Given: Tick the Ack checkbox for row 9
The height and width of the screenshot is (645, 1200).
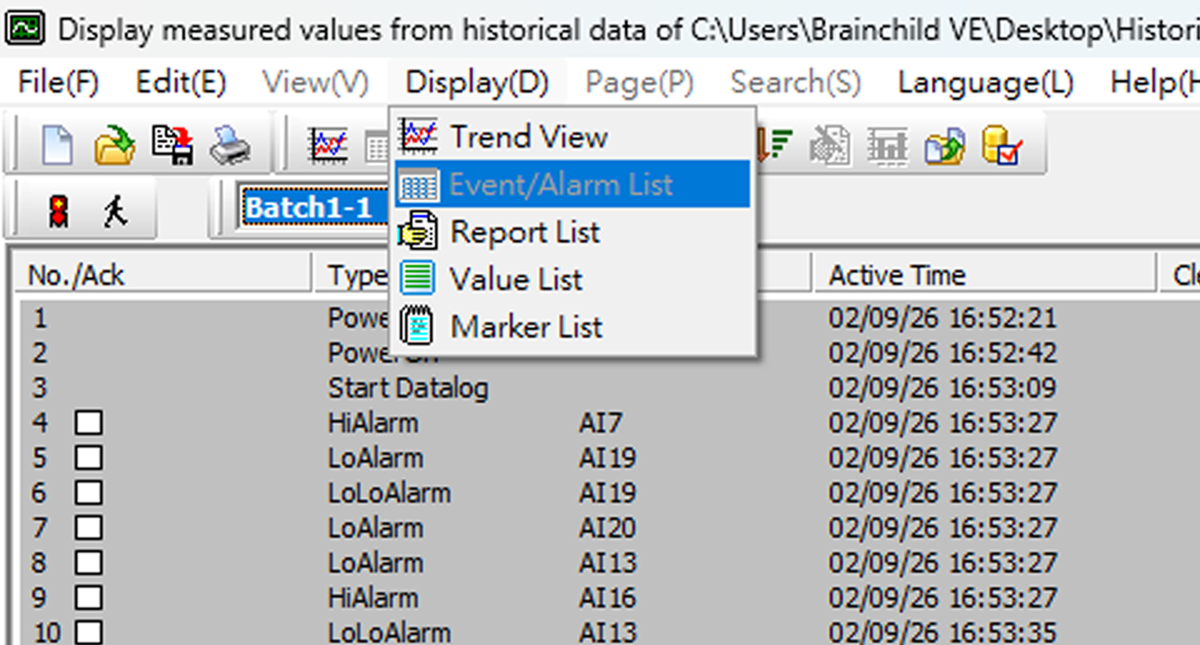Looking at the screenshot, I should pyautogui.click(x=89, y=598).
